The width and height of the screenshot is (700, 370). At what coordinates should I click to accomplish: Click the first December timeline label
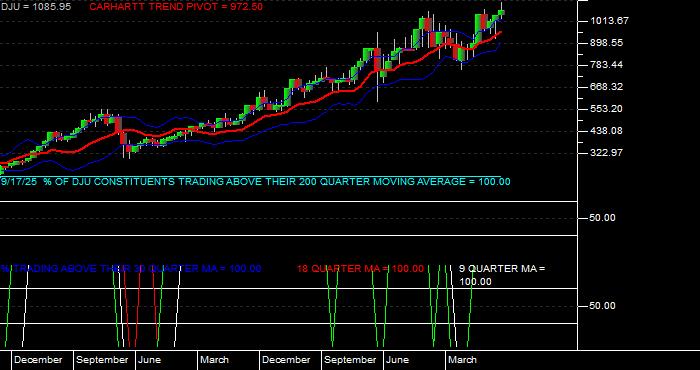tap(38, 360)
